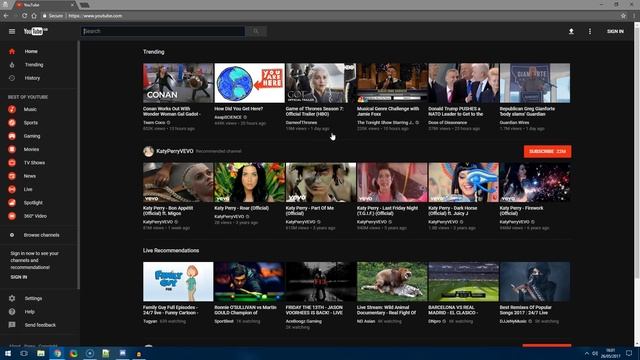Click the browser home icon
Image resolution: width=640 pixels, height=360 pixels.
[x=34, y=16]
